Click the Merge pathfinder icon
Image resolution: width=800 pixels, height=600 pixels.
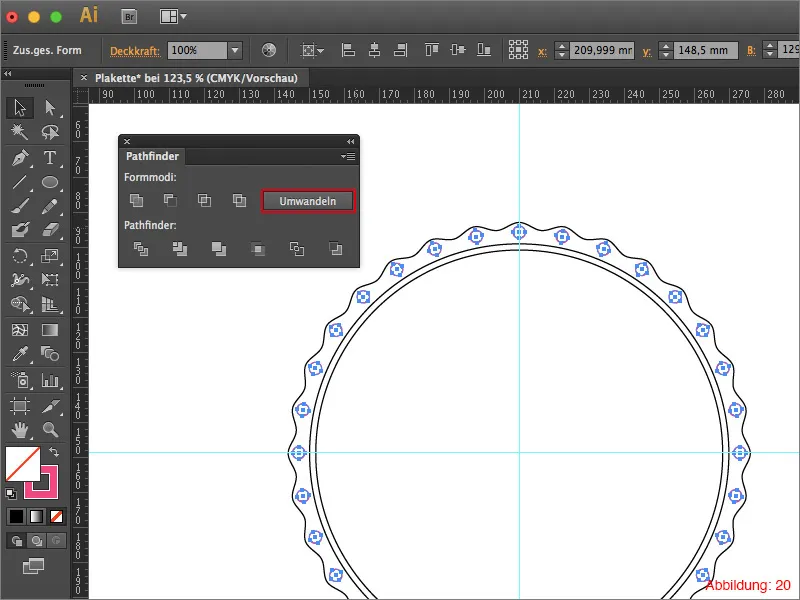coord(219,249)
